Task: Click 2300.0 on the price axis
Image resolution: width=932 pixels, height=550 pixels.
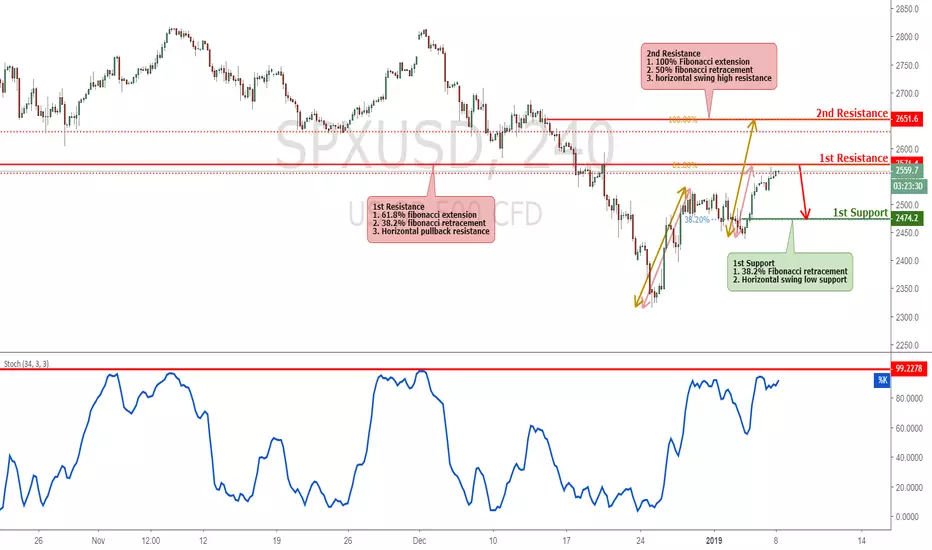Action: (x=908, y=318)
